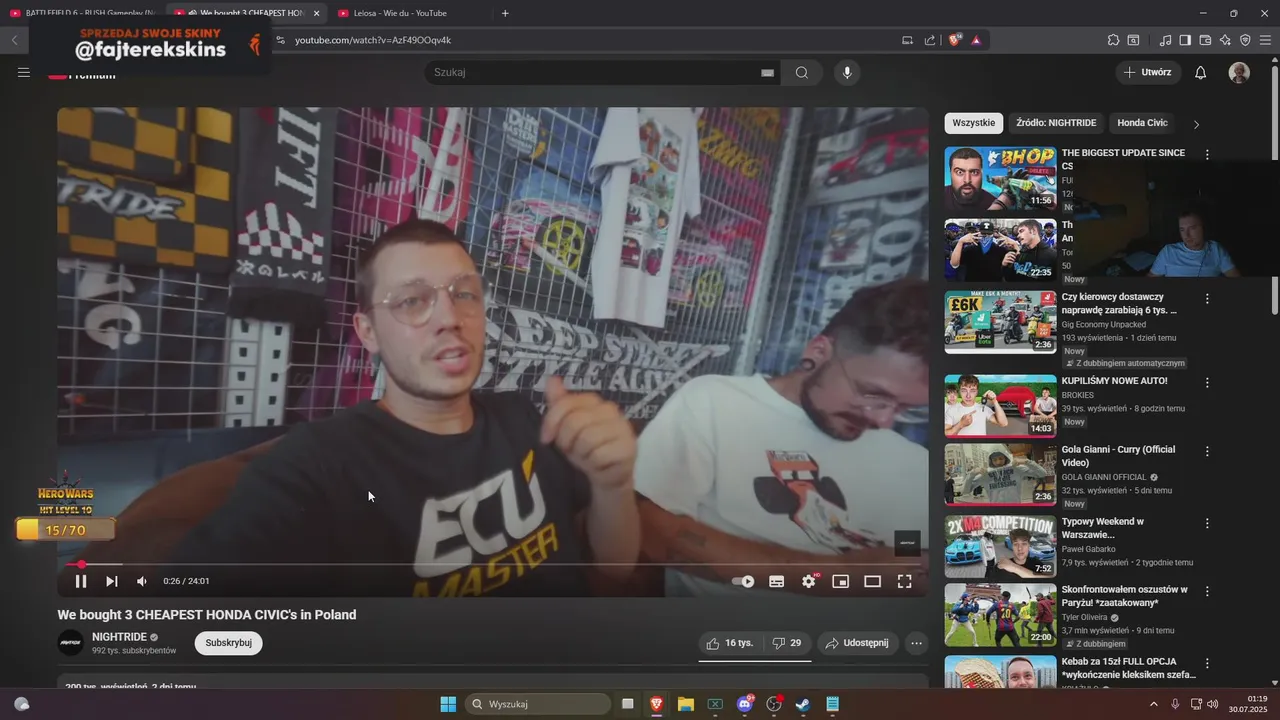The height and width of the screenshot is (720, 1280).
Task: Open the account avatar menu
Action: (x=1239, y=72)
